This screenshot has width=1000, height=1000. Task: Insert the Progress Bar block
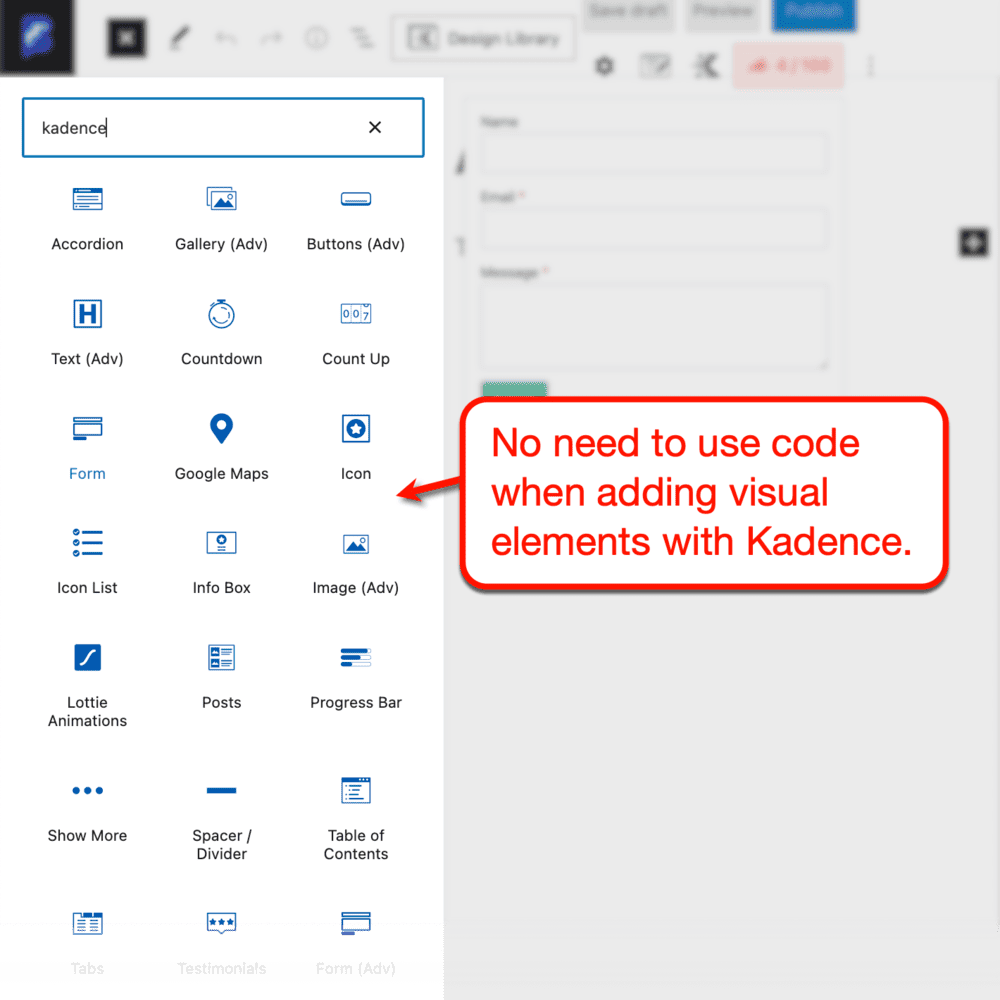click(356, 677)
